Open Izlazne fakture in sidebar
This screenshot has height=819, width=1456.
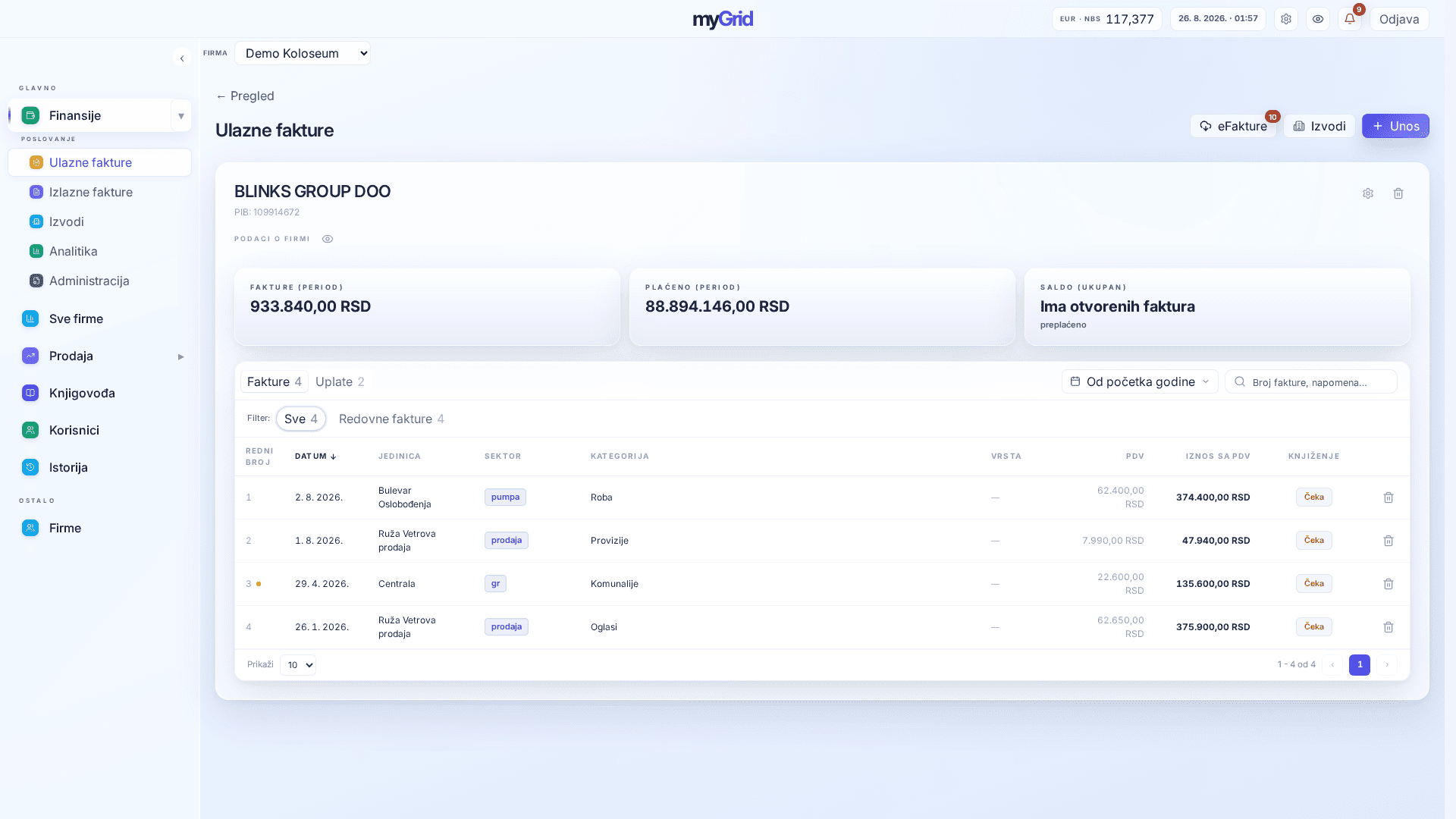pyautogui.click(x=99, y=192)
